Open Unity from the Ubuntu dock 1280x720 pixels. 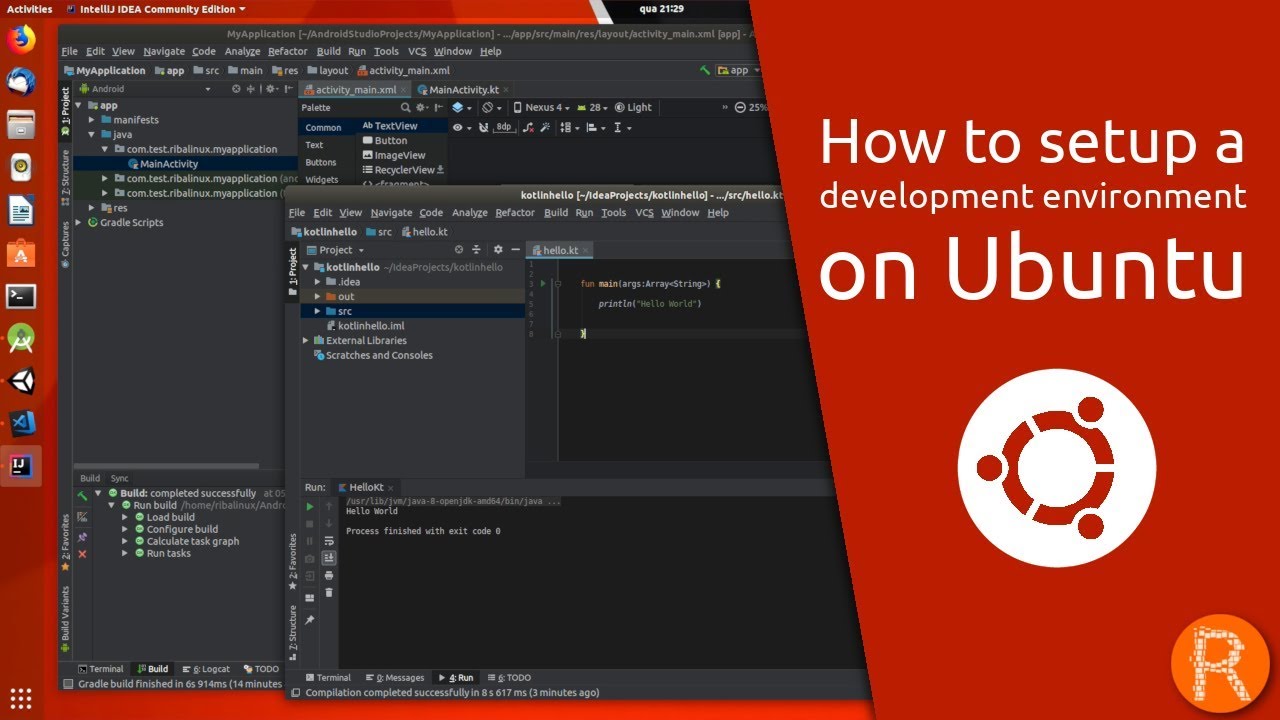click(x=21, y=381)
